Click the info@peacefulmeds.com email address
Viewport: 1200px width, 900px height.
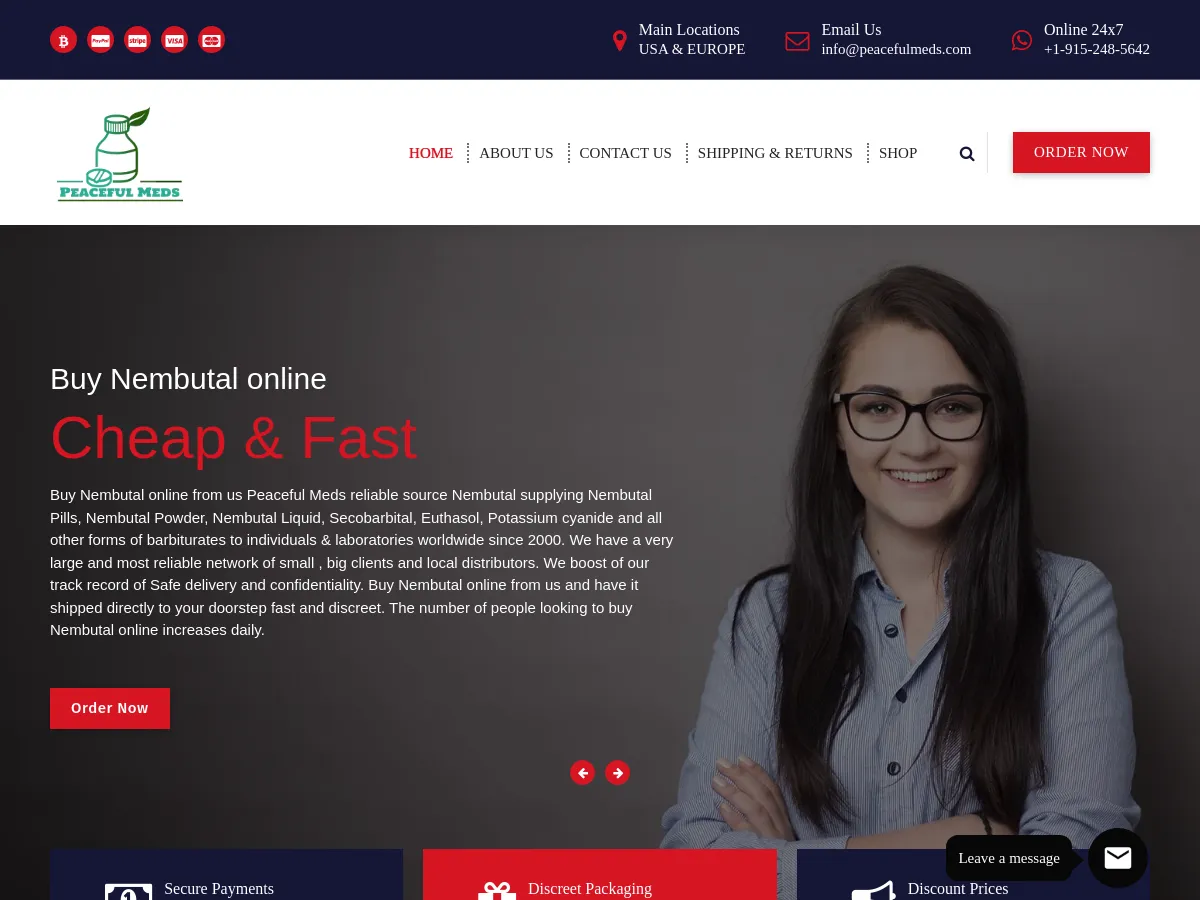coord(896,49)
